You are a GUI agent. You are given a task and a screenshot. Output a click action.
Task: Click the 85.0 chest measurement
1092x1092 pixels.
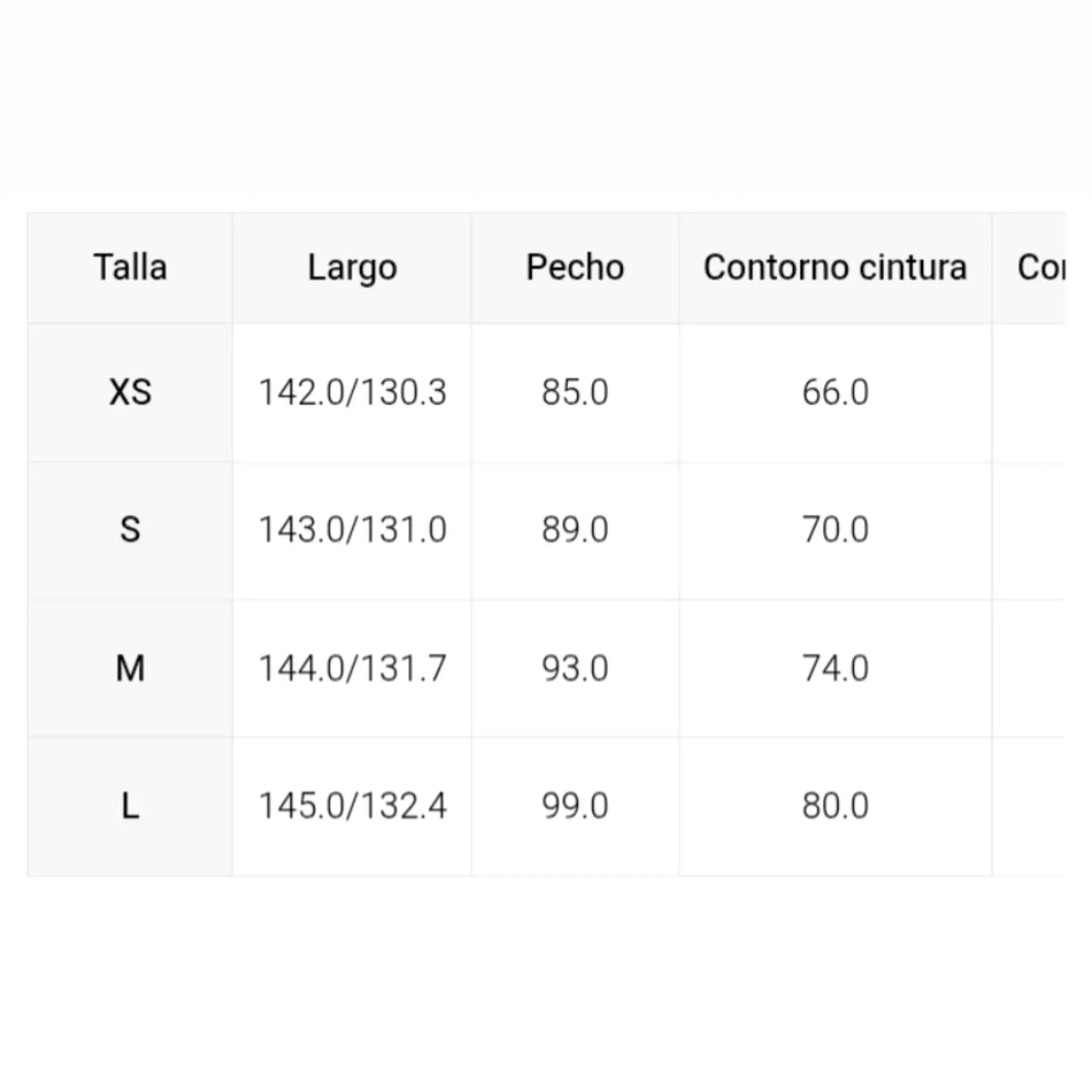point(575,392)
